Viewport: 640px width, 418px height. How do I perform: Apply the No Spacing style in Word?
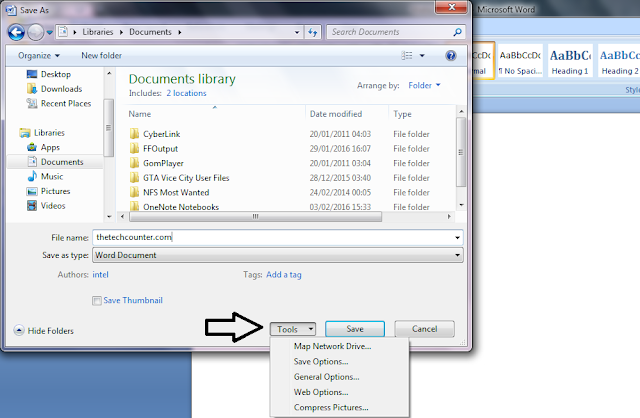click(x=520, y=61)
